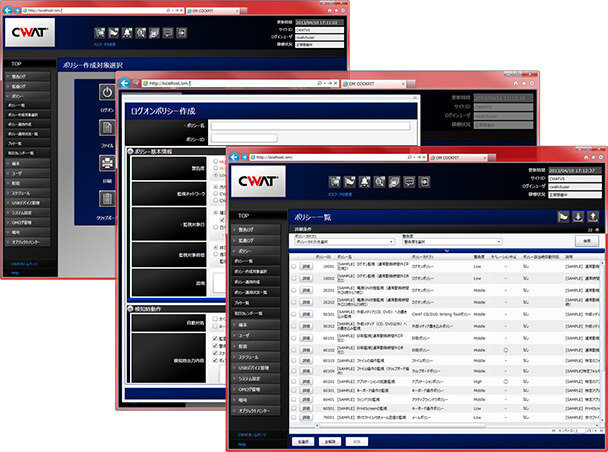Click the 検索 button in the filter panel
608x452 pixels.
(x=587, y=241)
